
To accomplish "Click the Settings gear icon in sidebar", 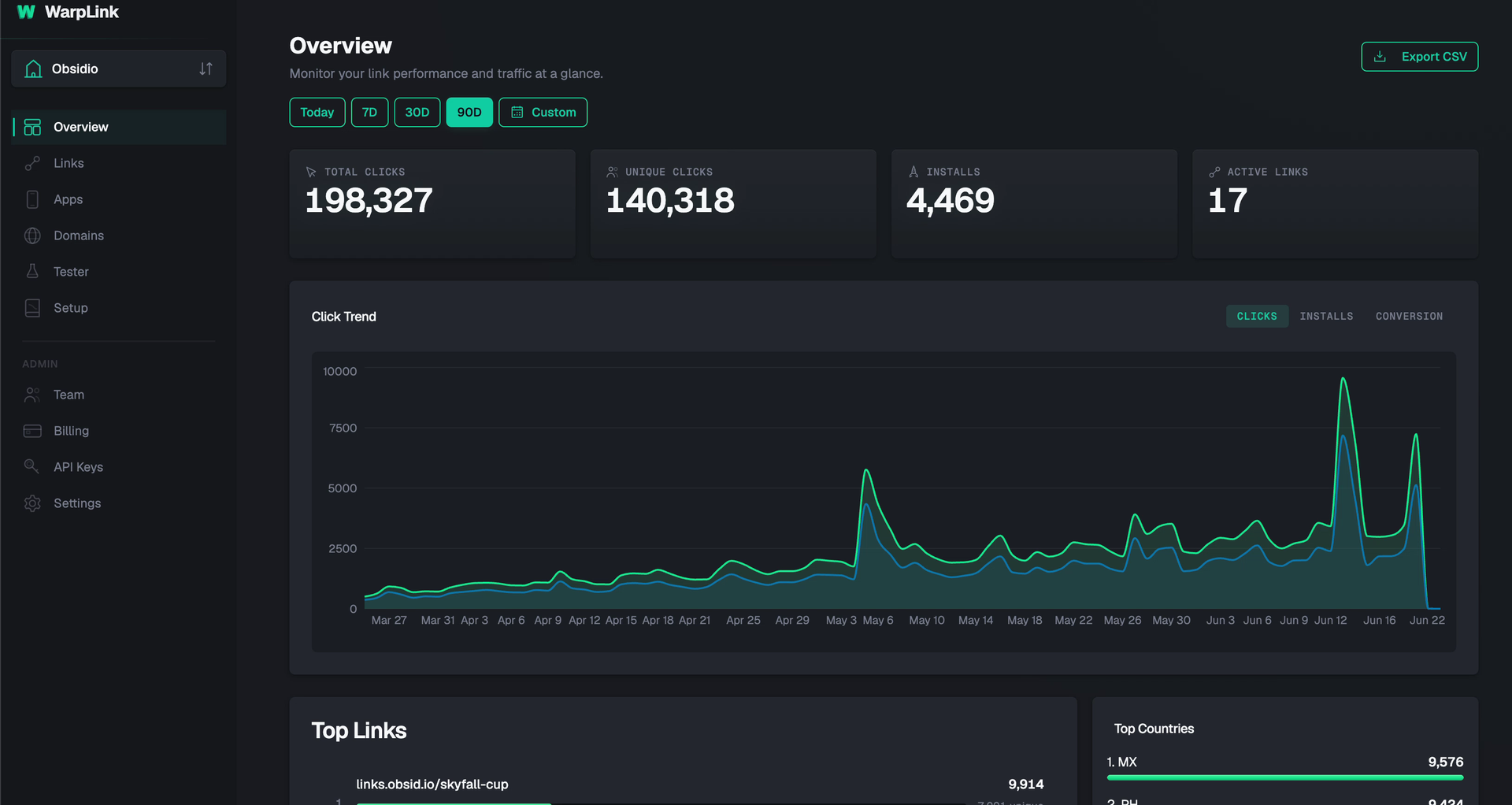I will point(32,503).
